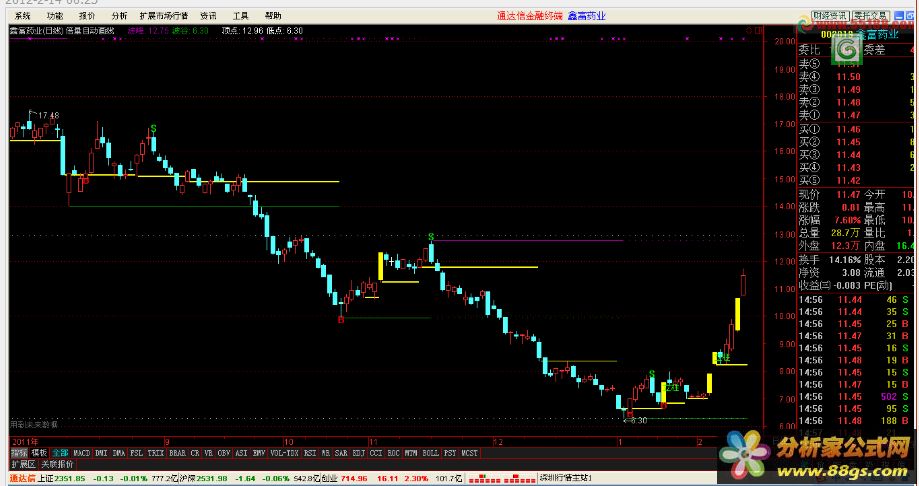The width and height of the screenshot is (919, 486).
Task: Switch to the 指标 tab
Action: (x=19, y=453)
